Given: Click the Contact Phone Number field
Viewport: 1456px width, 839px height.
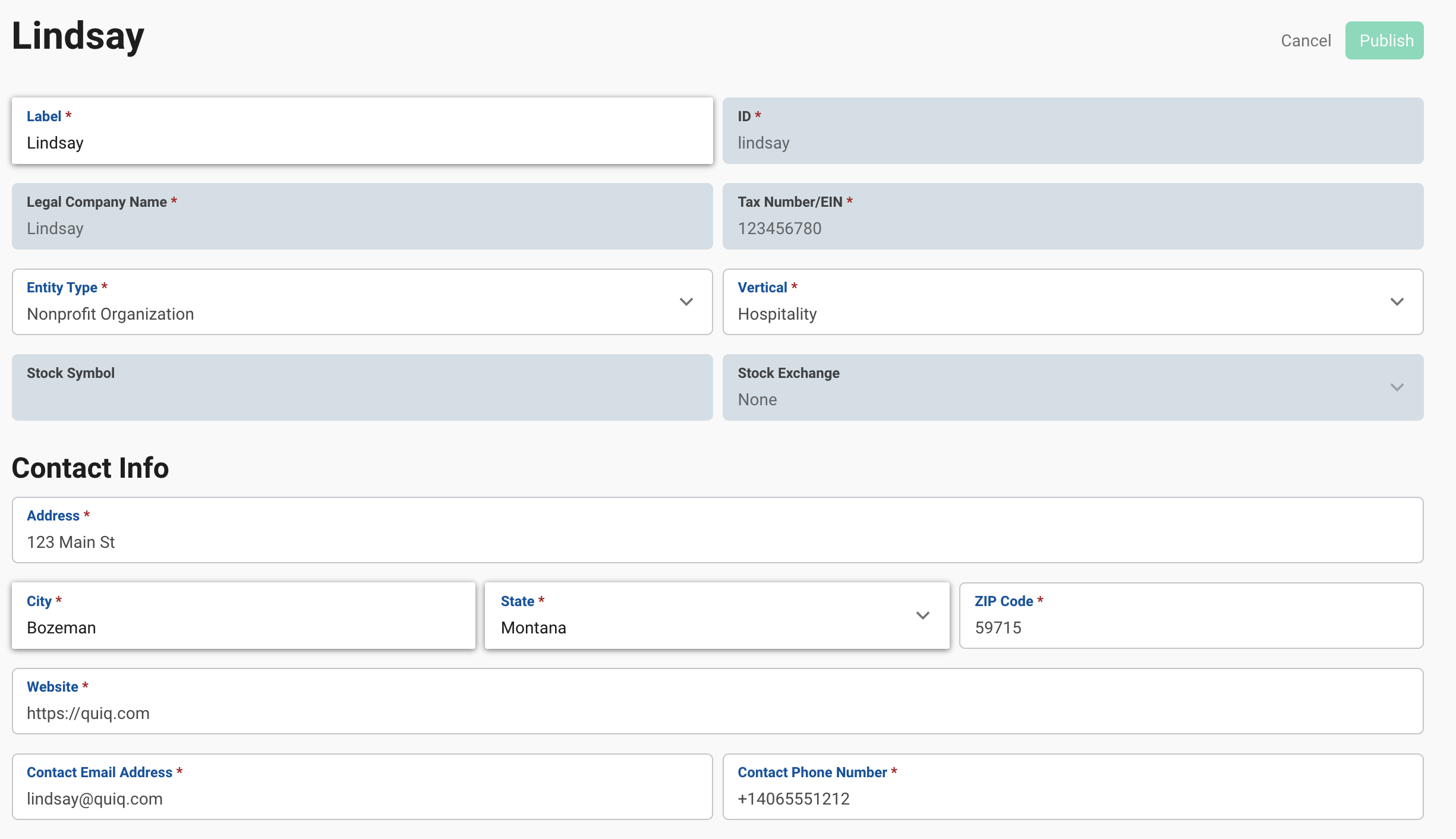Looking at the screenshot, I should (x=1072, y=799).
